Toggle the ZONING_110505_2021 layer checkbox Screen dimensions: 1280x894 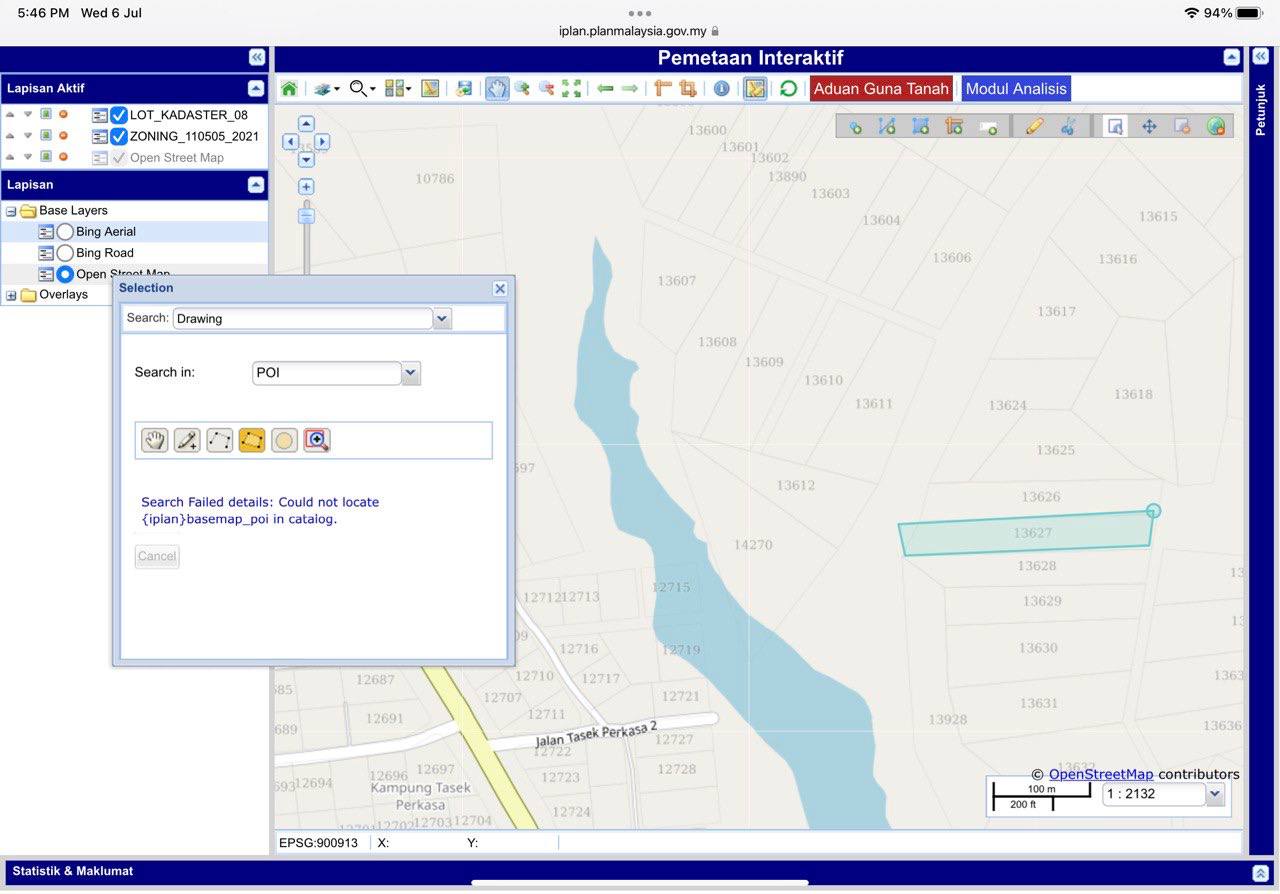119,136
